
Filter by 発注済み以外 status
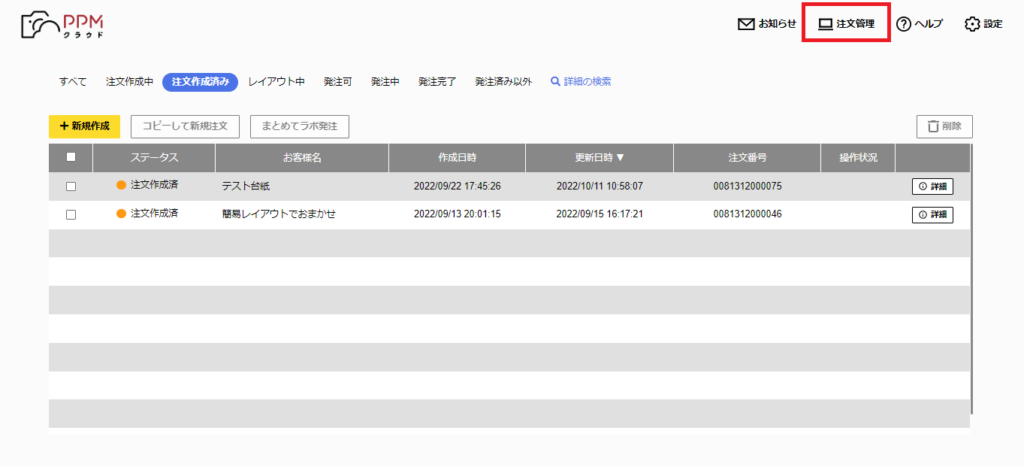click(504, 82)
